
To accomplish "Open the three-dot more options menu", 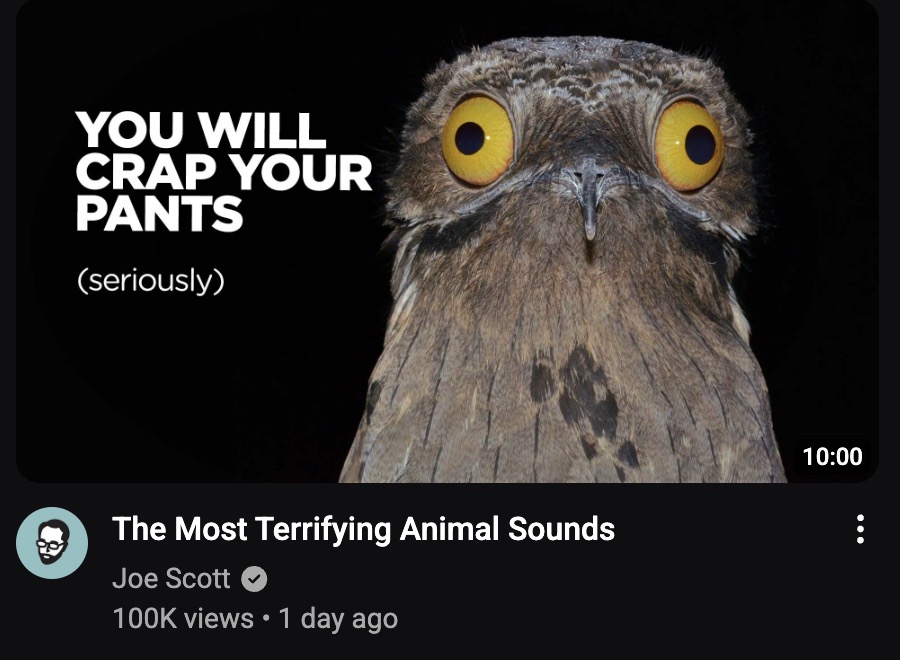I will point(860,529).
